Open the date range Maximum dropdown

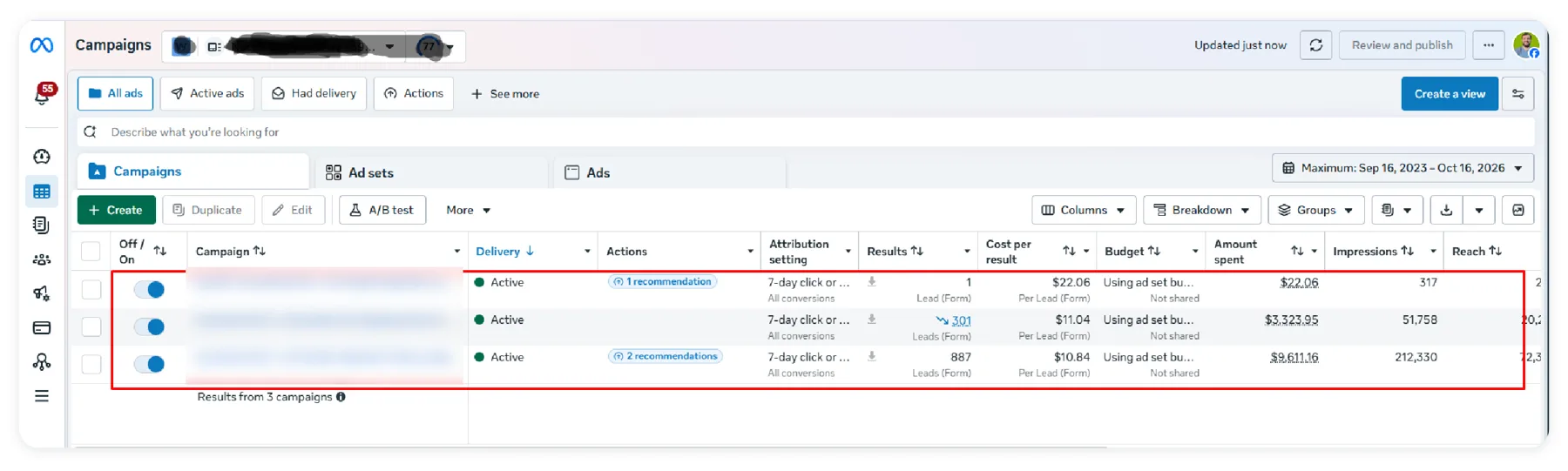[1402, 168]
